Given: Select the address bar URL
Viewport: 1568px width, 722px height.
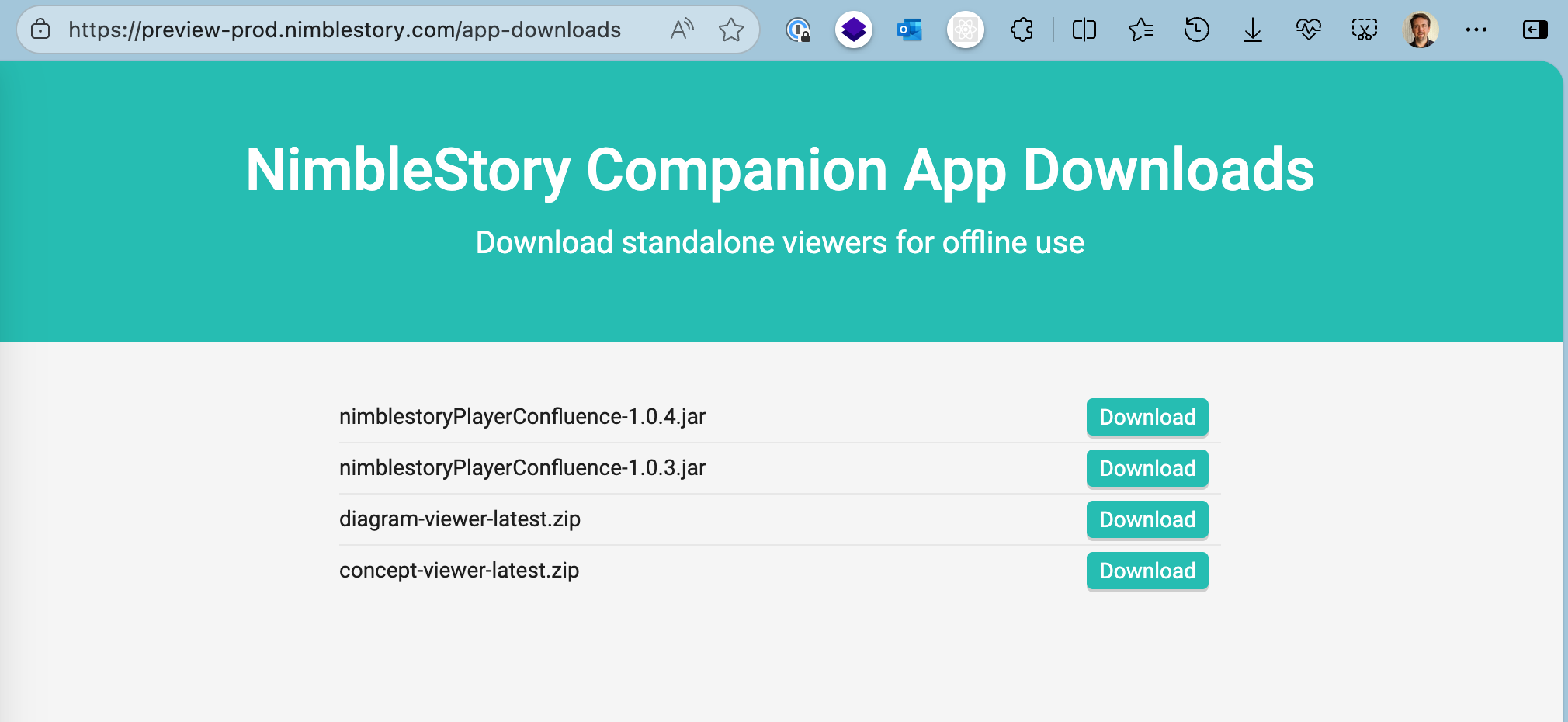Looking at the screenshot, I should [342, 30].
